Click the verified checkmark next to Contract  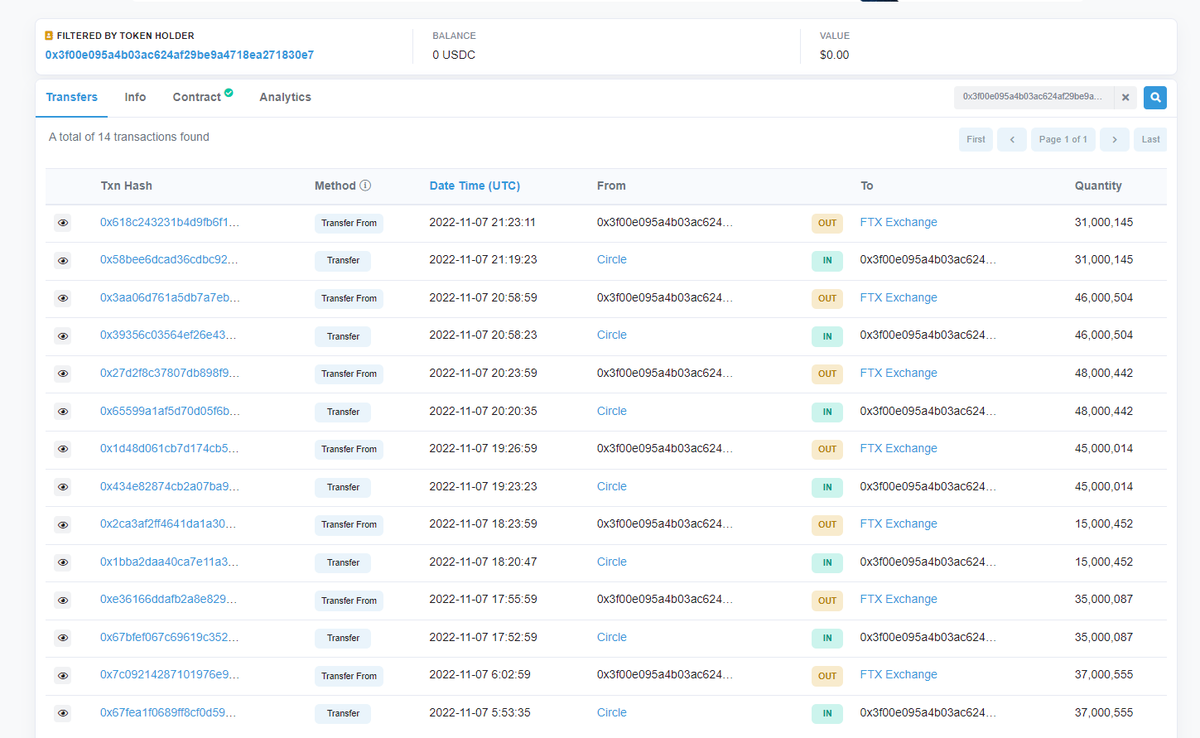tap(229, 93)
